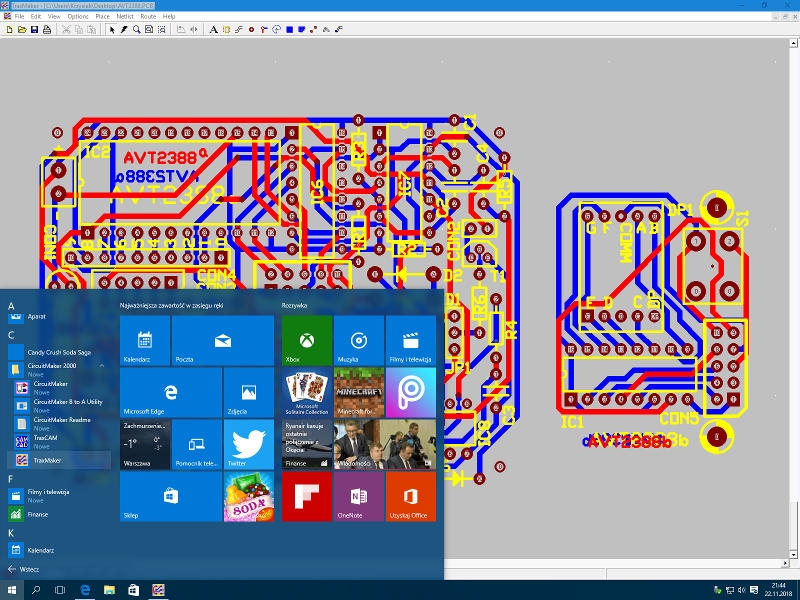Click the gray route tool icon

click(x=327, y=30)
